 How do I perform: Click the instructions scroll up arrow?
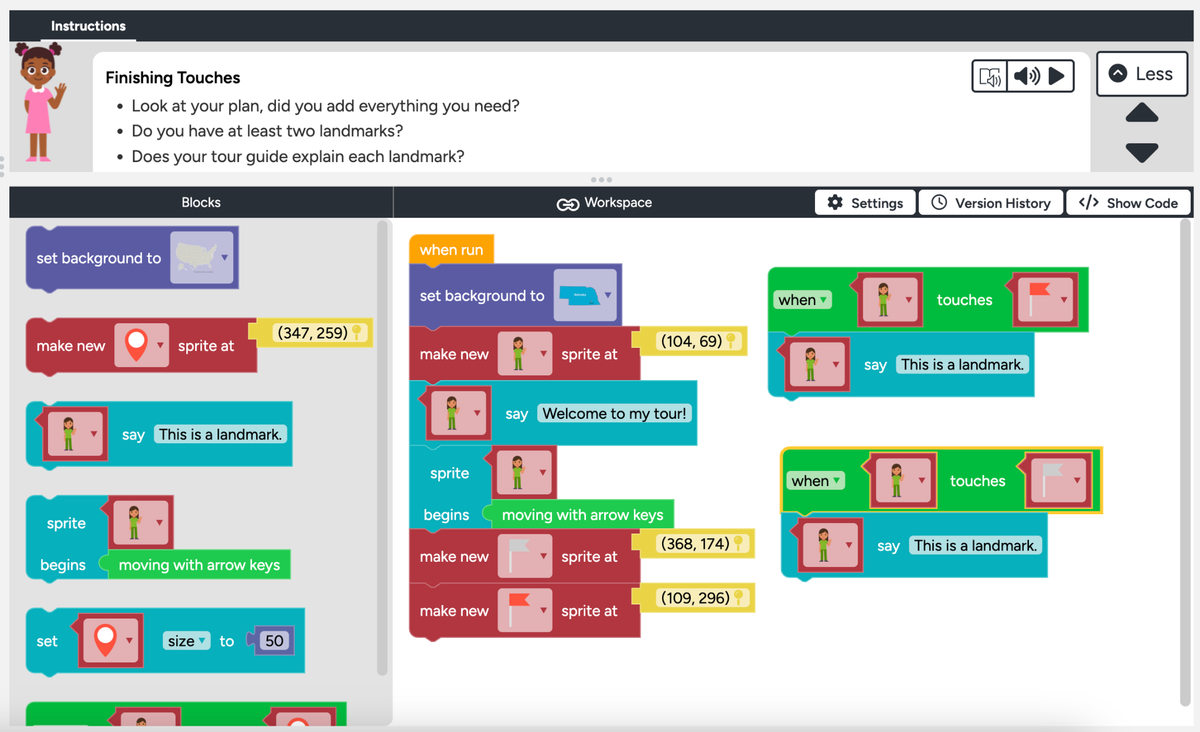pos(1142,112)
